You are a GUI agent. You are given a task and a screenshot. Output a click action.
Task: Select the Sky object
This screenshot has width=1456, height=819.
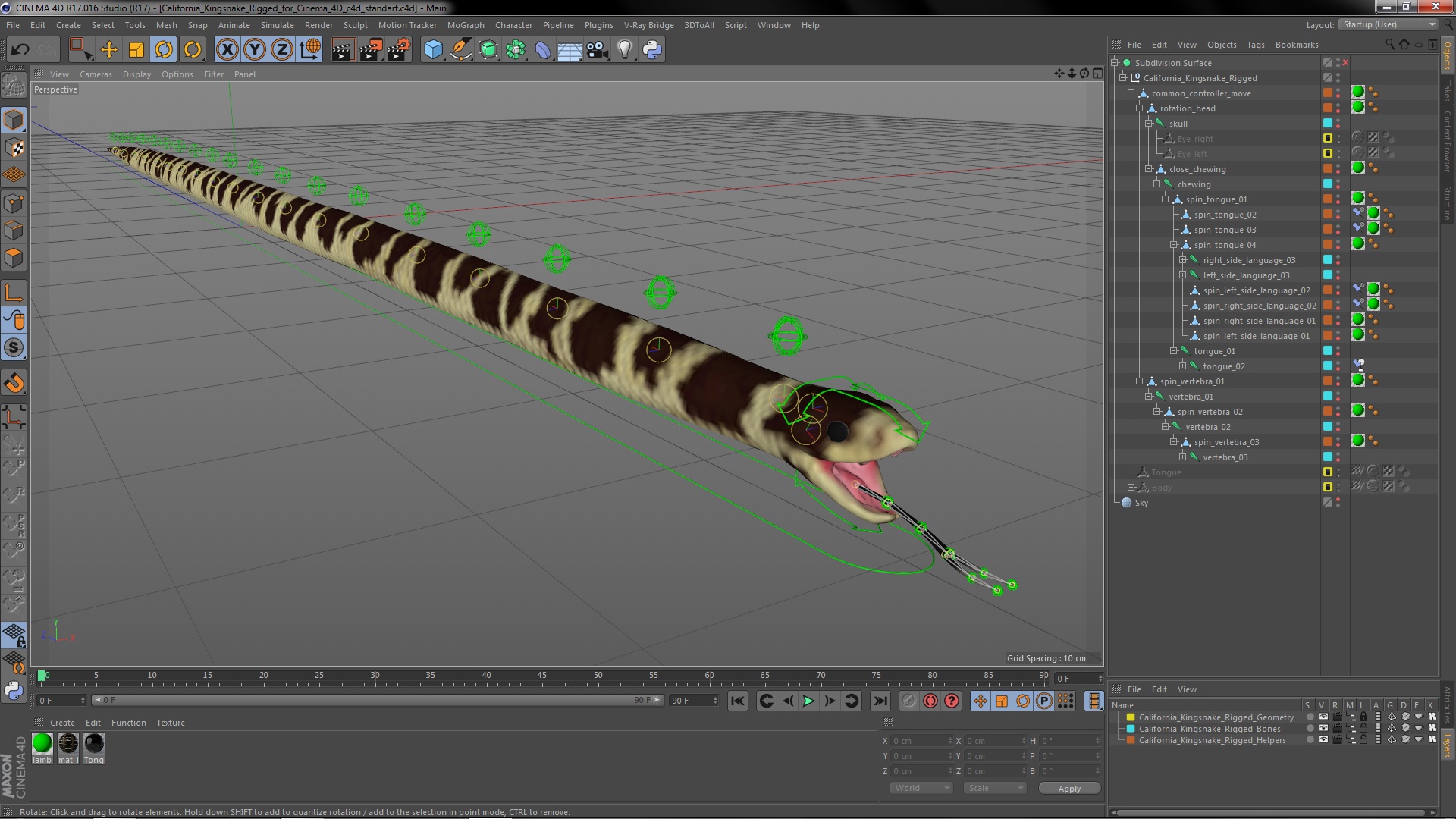point(1141,503)
